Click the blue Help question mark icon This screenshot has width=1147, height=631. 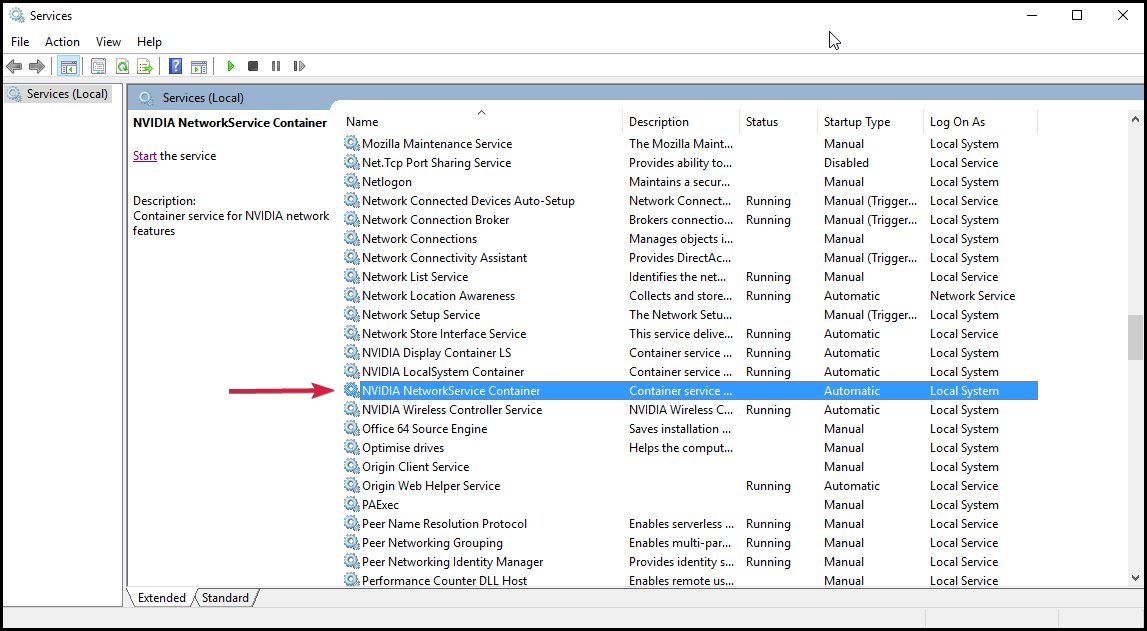(x=175, y=66)
